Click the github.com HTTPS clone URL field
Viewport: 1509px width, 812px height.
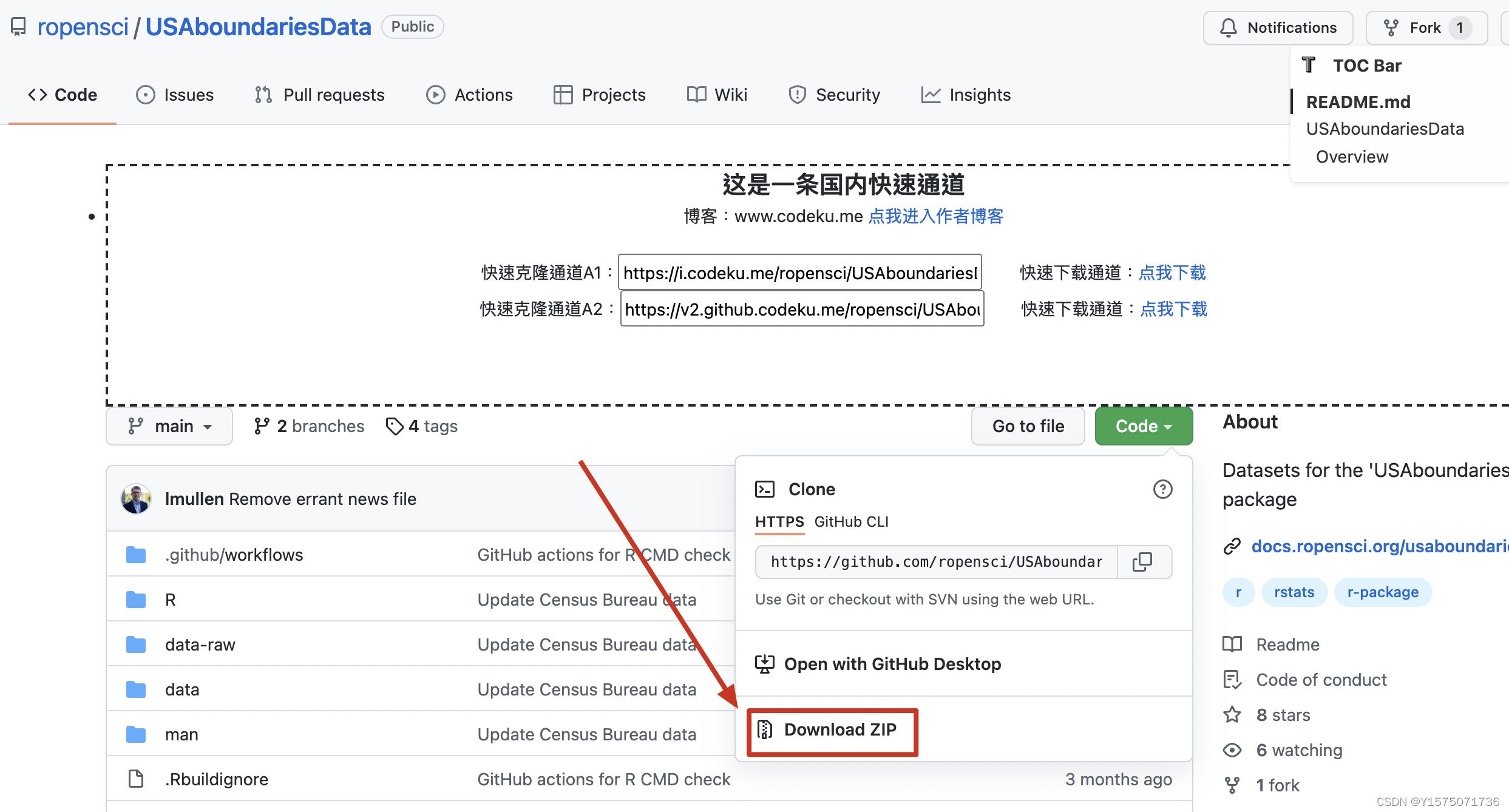coord(937,562)
